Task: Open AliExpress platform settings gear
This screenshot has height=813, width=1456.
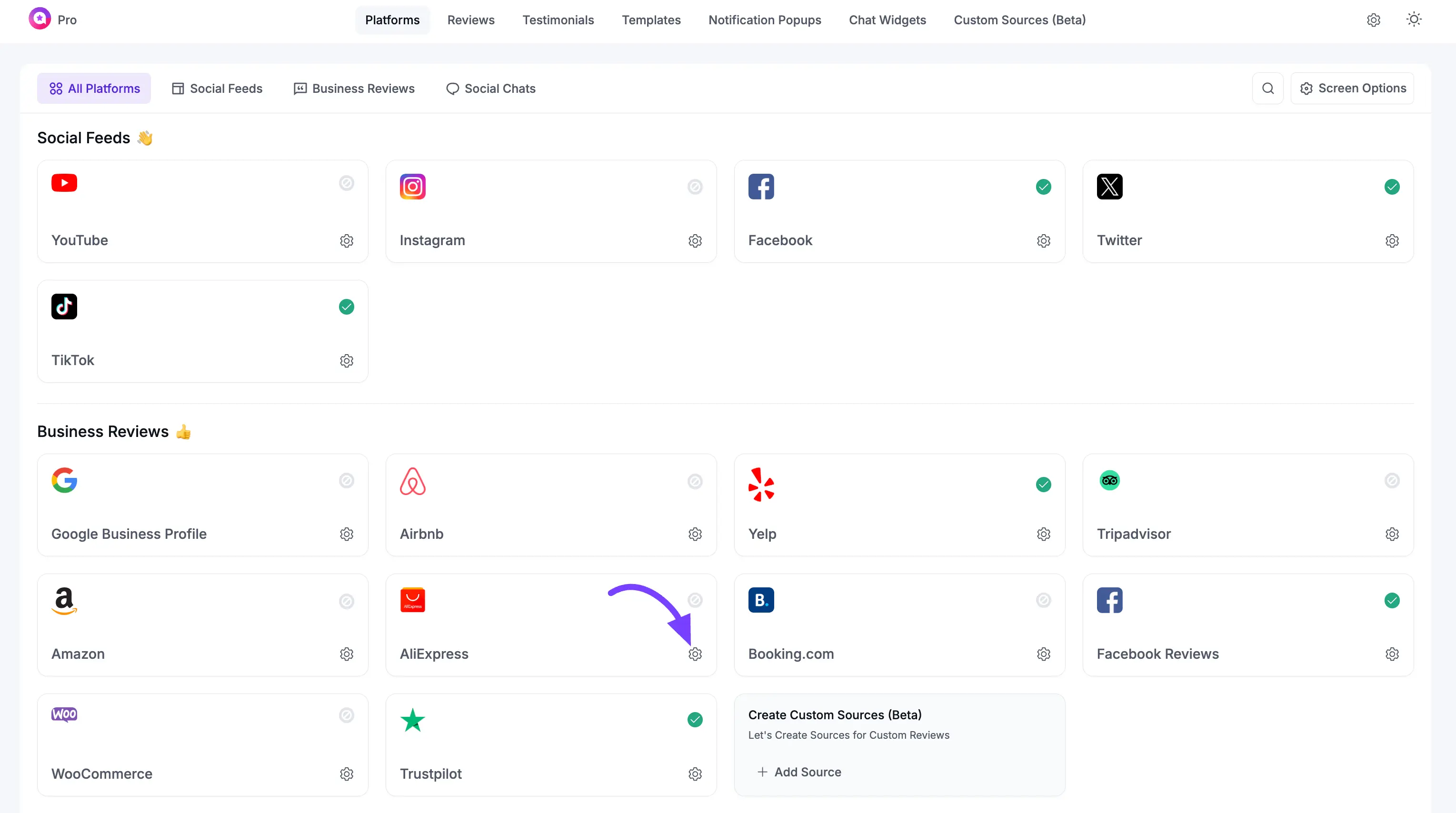Action: (695, 654)
